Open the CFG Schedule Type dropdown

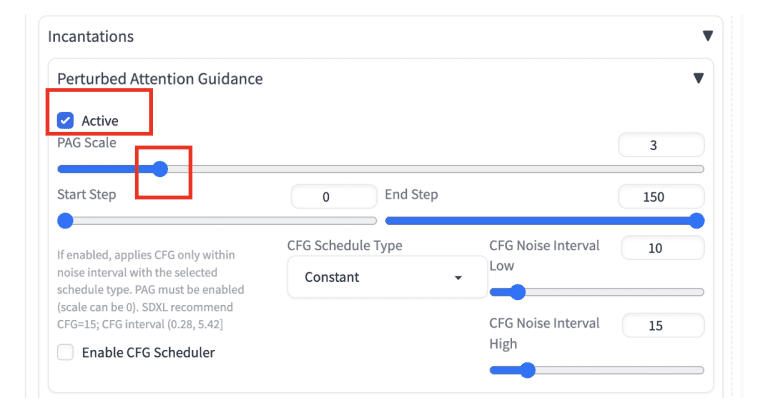click(x=387, y=277)
